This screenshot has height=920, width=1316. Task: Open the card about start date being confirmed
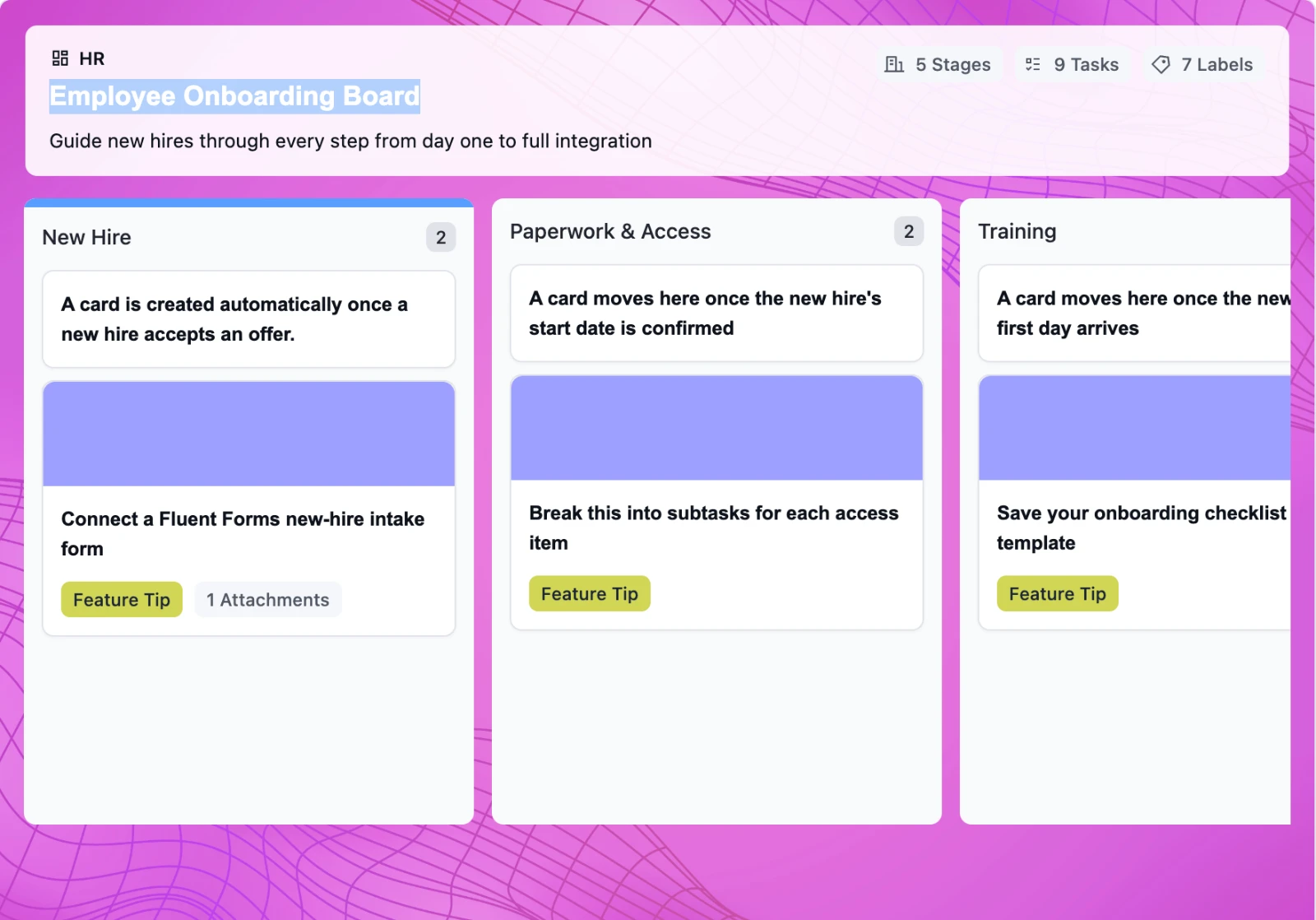716,313
